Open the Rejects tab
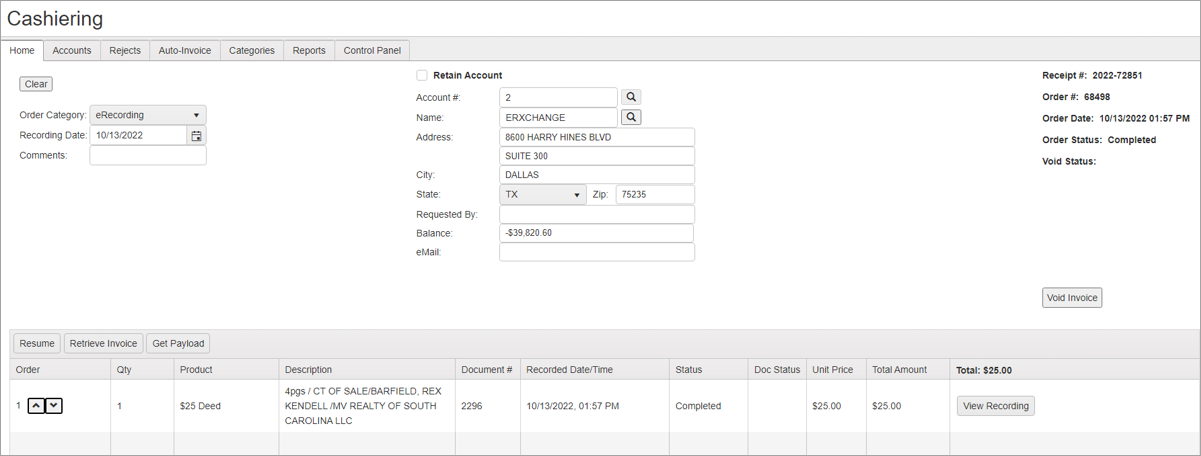The height and width of the screenshot is (456, 1201). pos(125,50)
